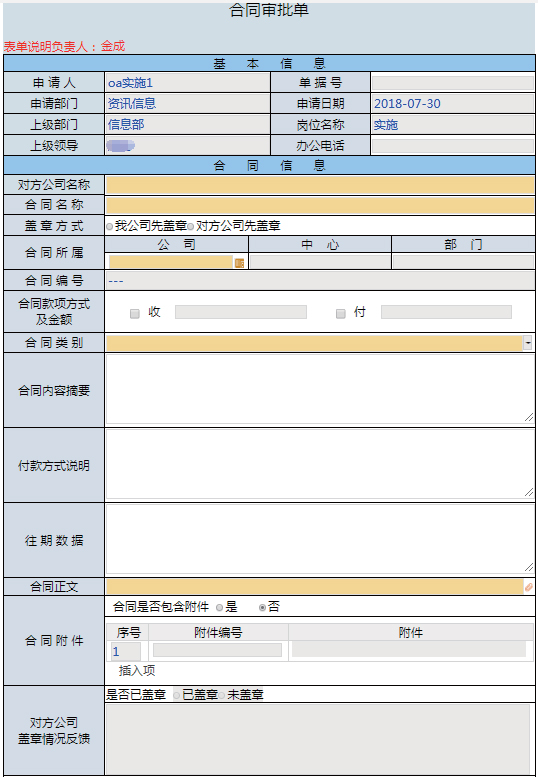
Task: Choose 否 for 合同是否包含附件
Action: (x=263, y=608)
